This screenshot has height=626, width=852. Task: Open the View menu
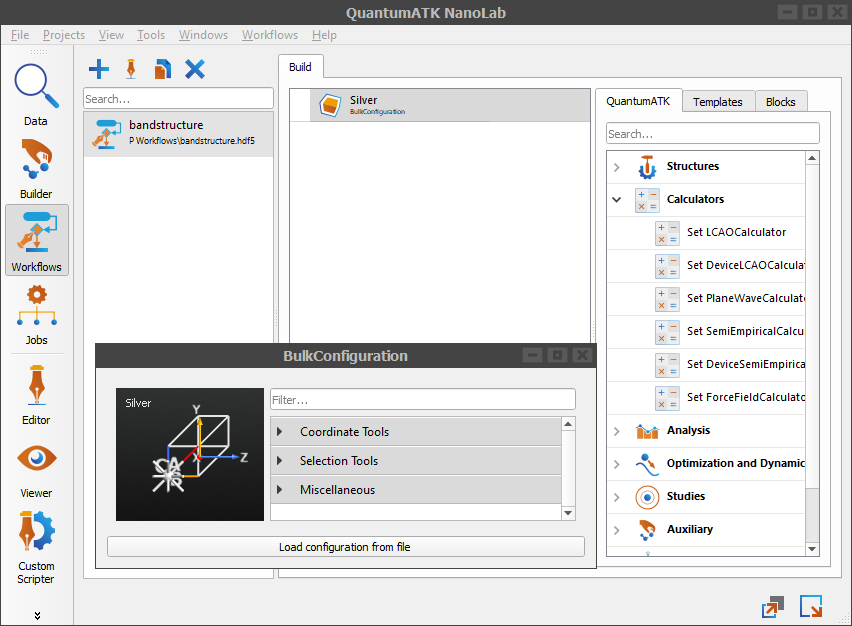[x=111, y=35]
